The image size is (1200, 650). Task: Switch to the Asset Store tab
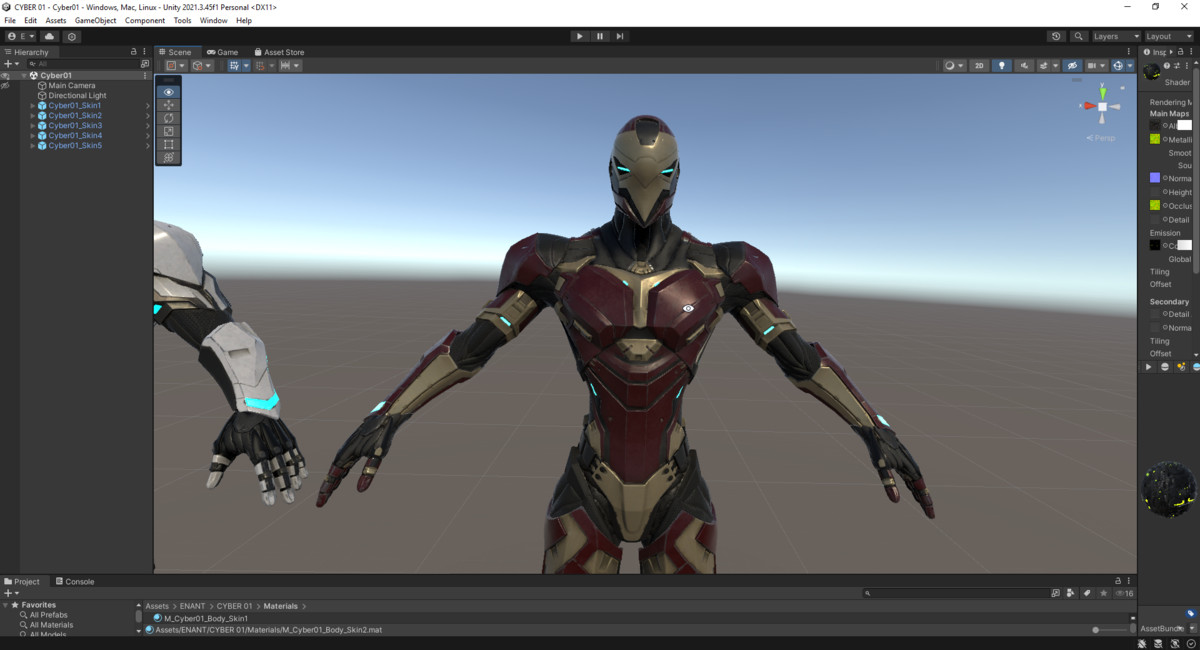click(279, 52)
